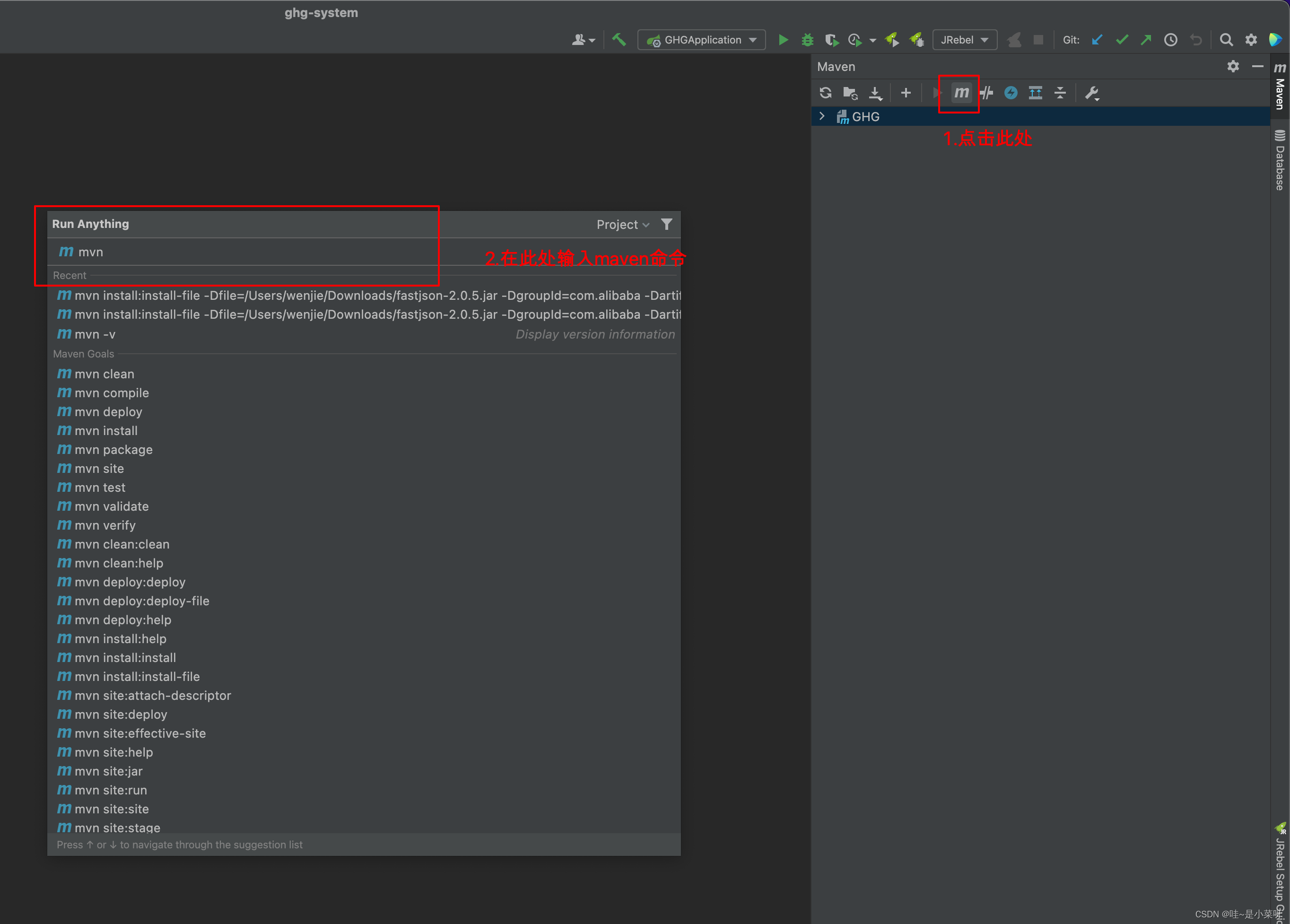Open IDE settings gear in main toolbar
The width and height of the screenshot is (1290, 924).
[x=1251, y=40]
